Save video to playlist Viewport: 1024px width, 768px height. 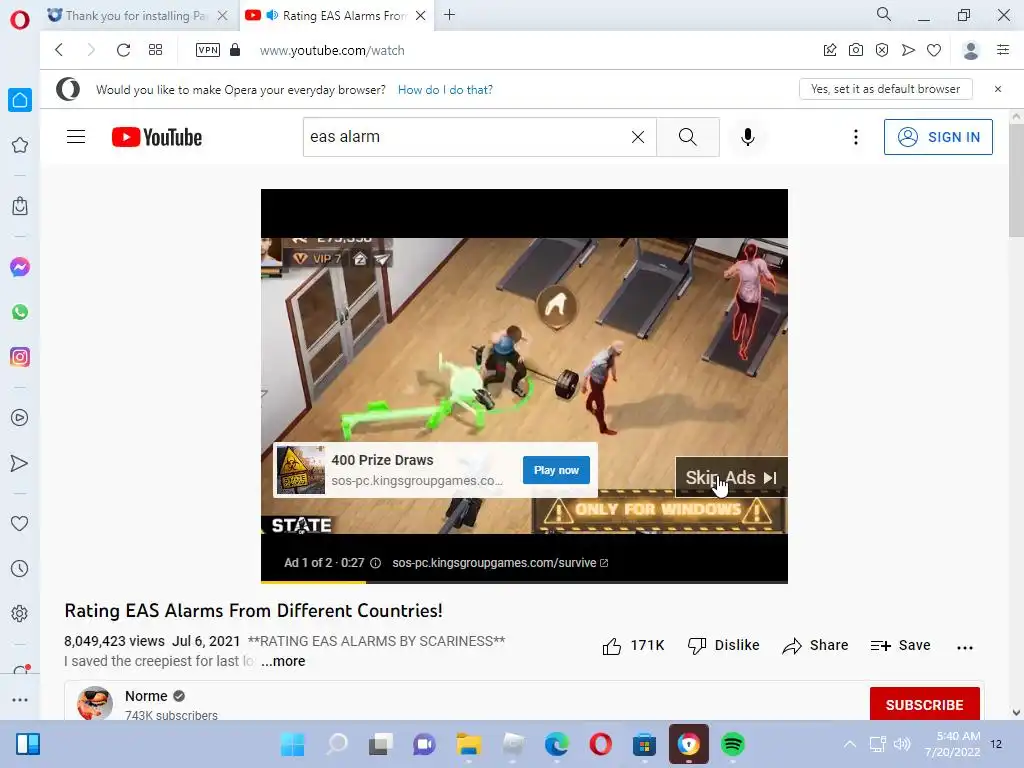point(900,645)
